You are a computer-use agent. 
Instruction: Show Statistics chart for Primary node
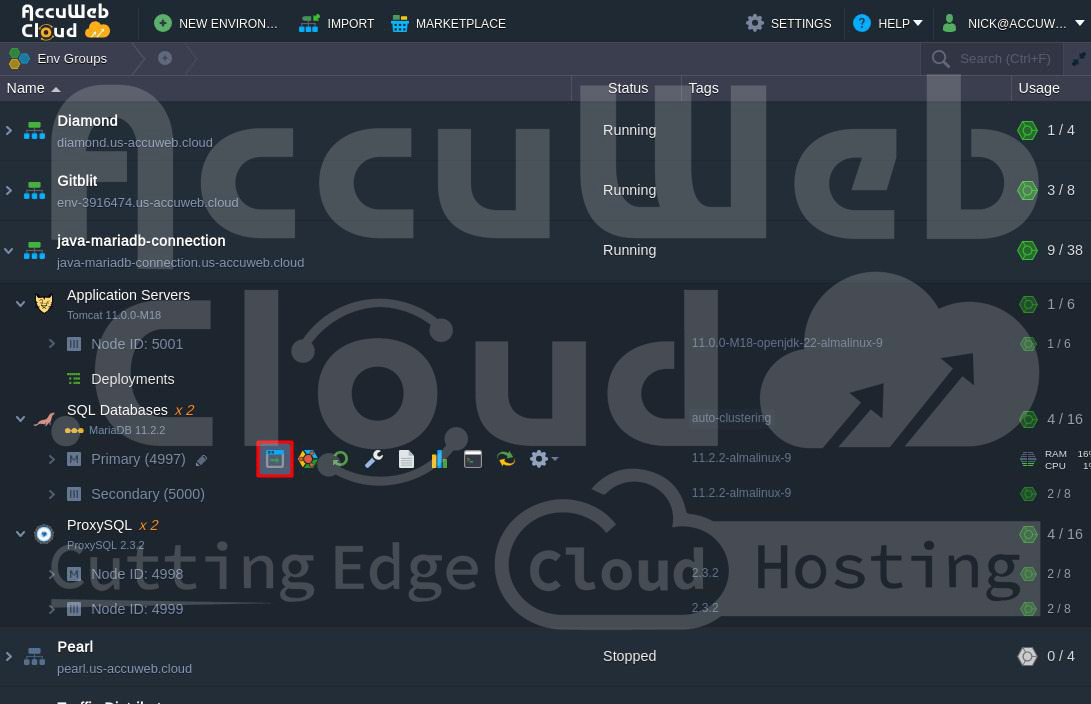click(439, 459)
